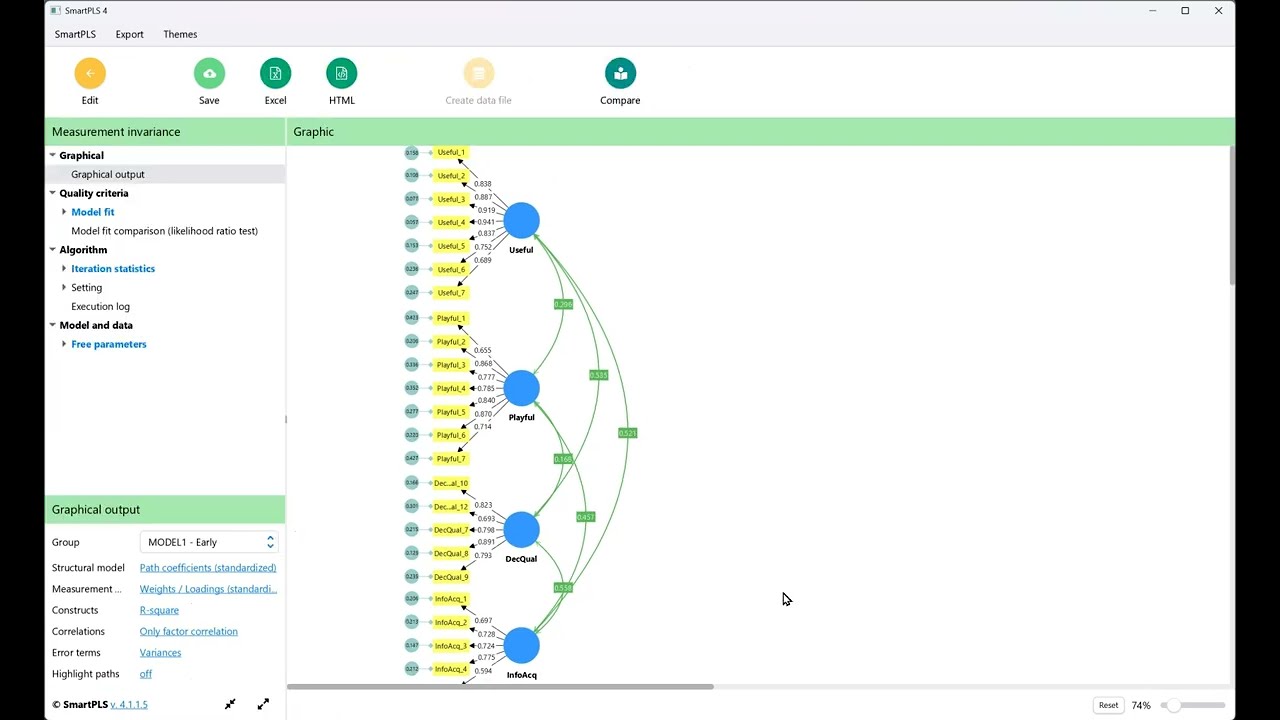Viewport: 1280px width, 720px height.
Task: Select the Playful_4 indicator box
Action: (x=451, y=388)
